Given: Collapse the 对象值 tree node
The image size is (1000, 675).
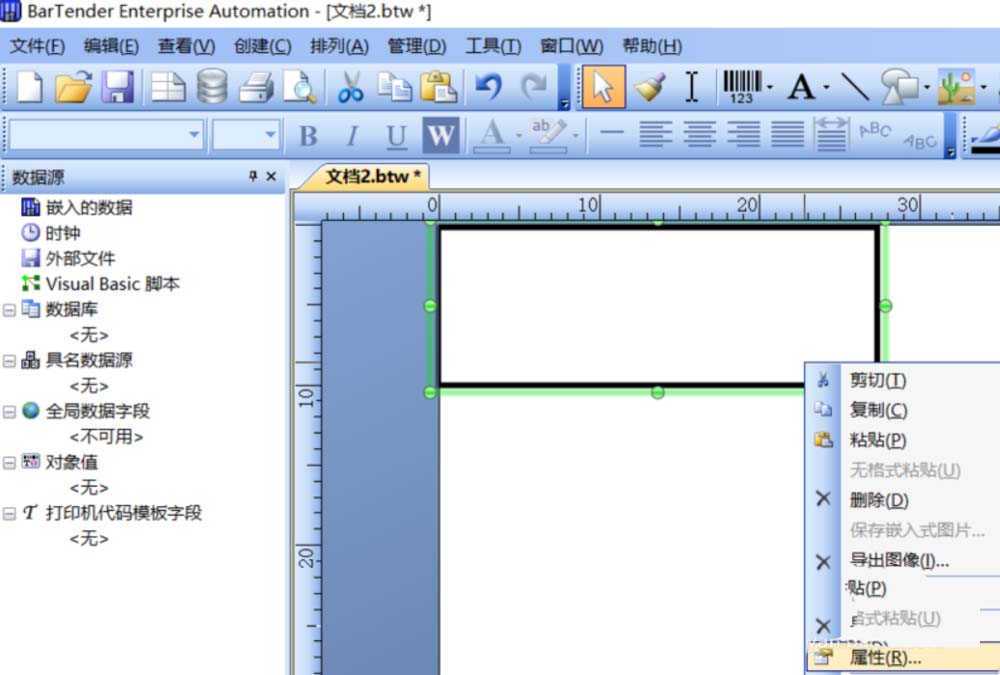Looking at the screenshot, I should point(9,462).
